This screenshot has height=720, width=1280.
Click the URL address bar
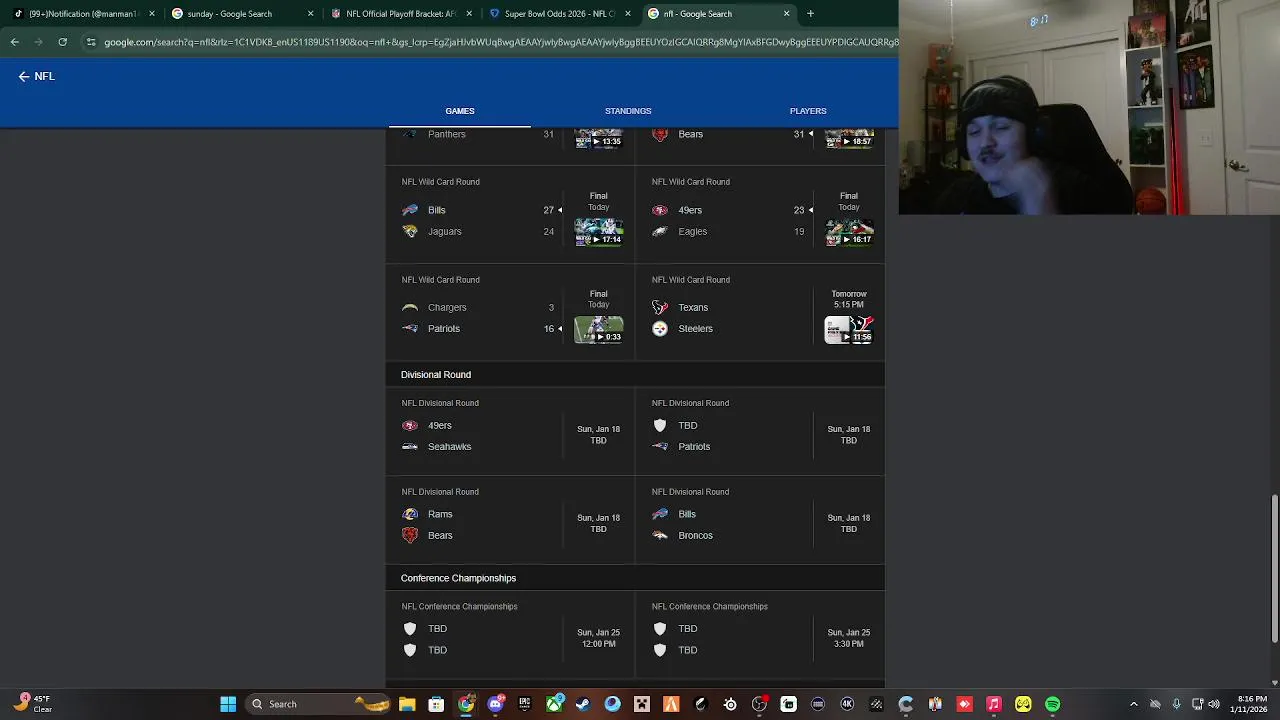500,42
